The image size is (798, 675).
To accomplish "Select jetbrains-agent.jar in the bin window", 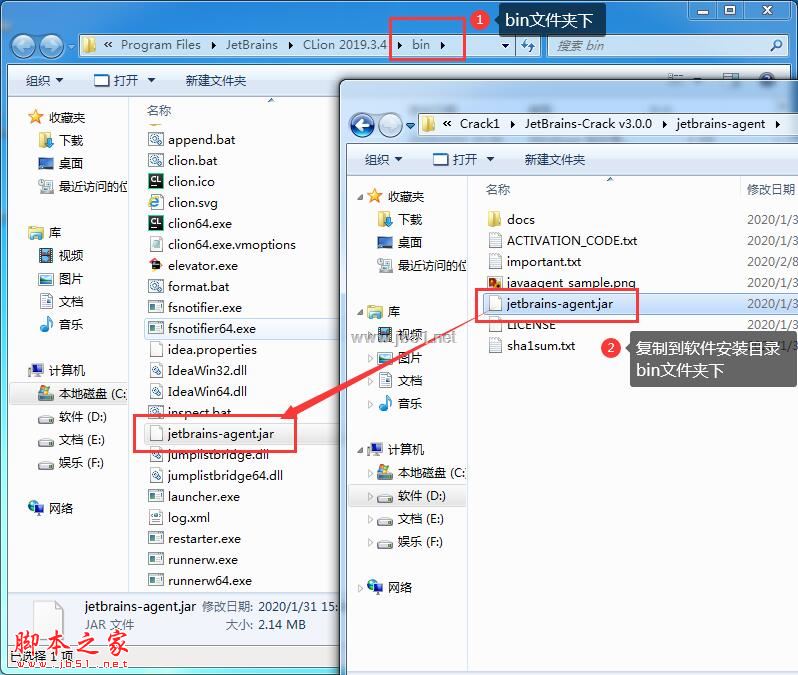I will (x=221, y=434).
